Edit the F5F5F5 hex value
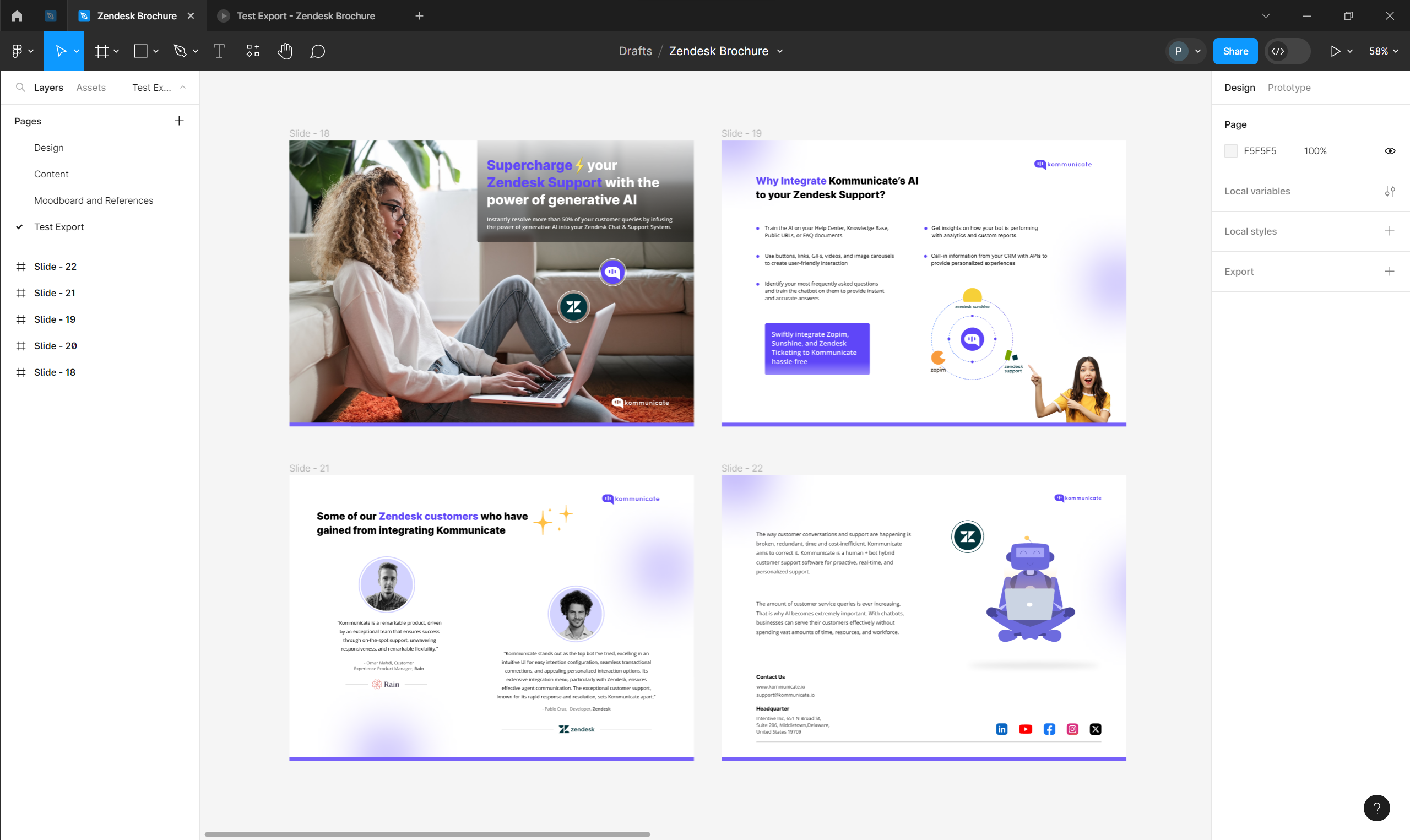The image size is (1410, 840). [1260, 151]
